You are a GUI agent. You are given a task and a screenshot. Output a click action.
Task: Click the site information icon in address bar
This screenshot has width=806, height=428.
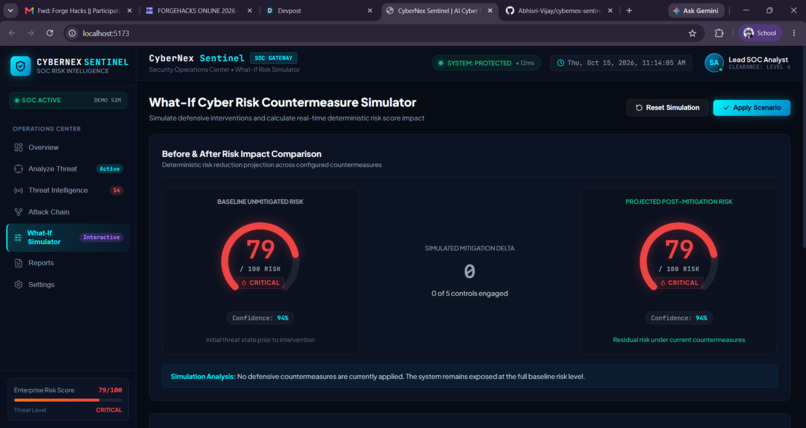tap(72, 33)
